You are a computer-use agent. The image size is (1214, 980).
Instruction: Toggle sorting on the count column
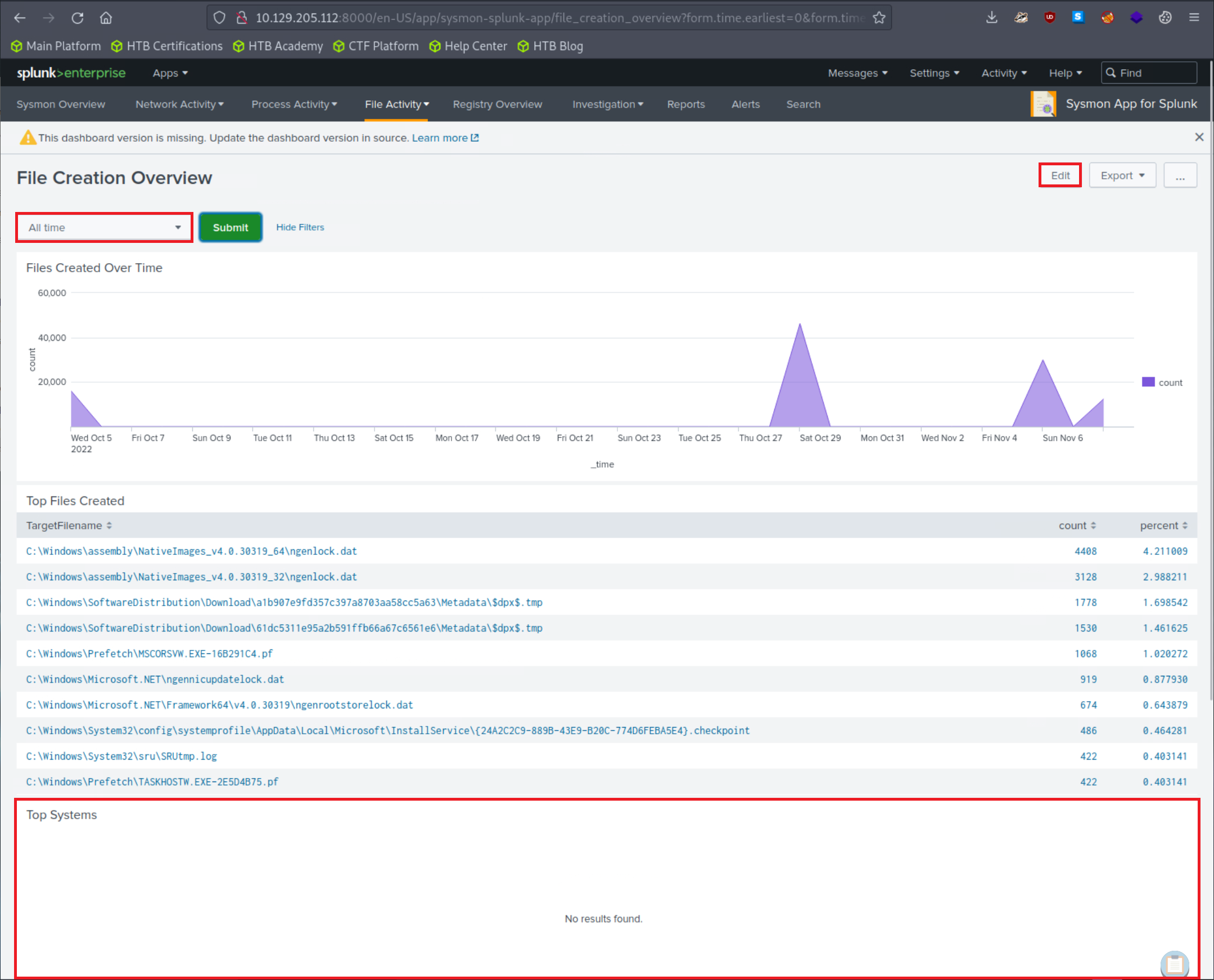pos(1077,525)
